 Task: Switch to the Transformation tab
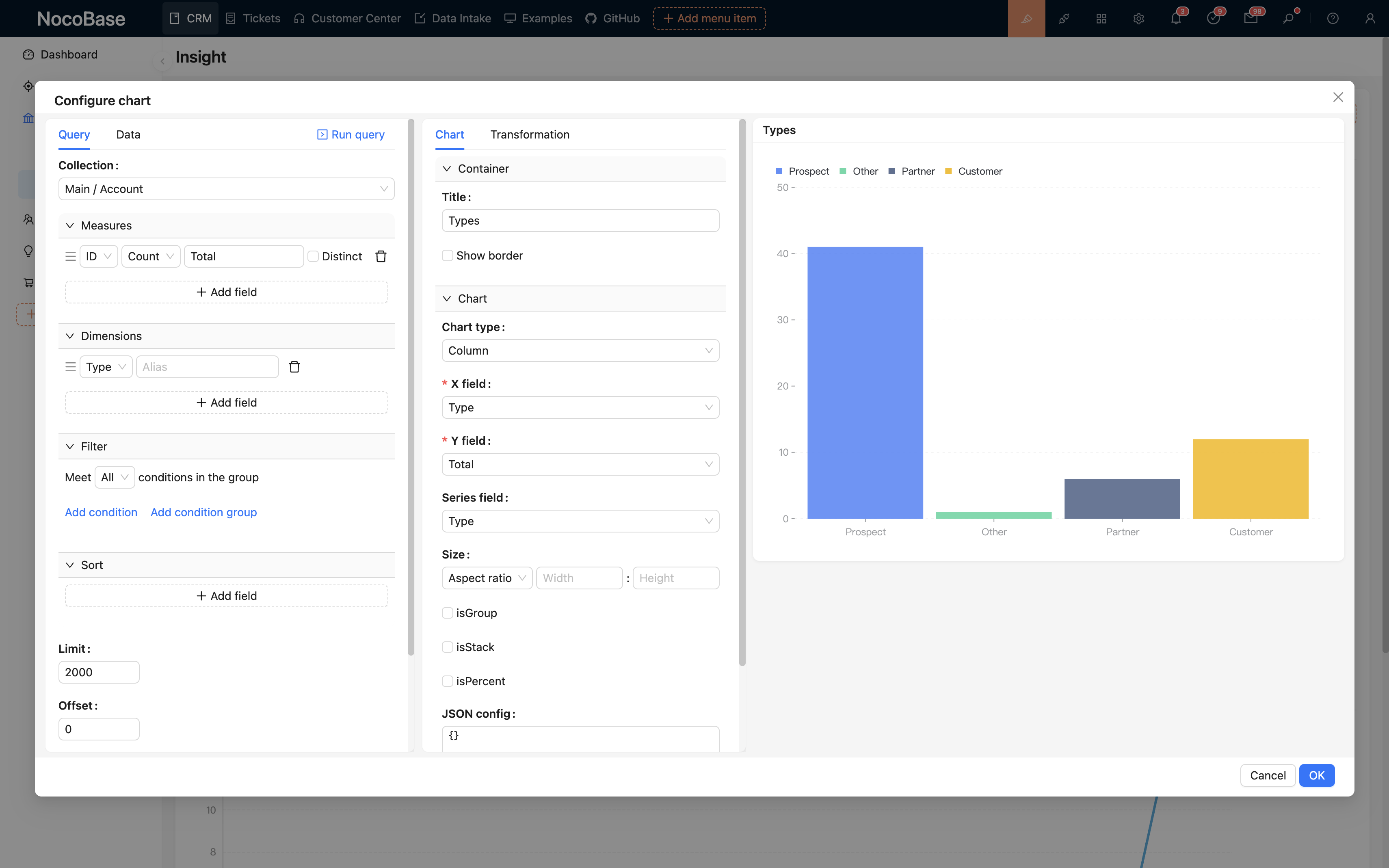pos(529,134)
